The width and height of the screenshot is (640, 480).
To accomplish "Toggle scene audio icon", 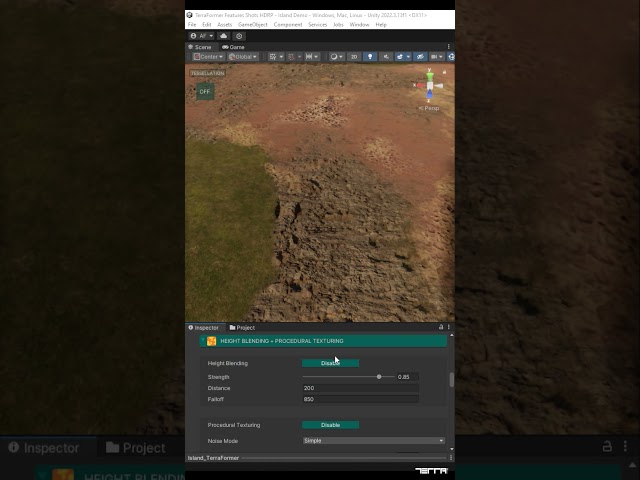I will coord(386,57).
